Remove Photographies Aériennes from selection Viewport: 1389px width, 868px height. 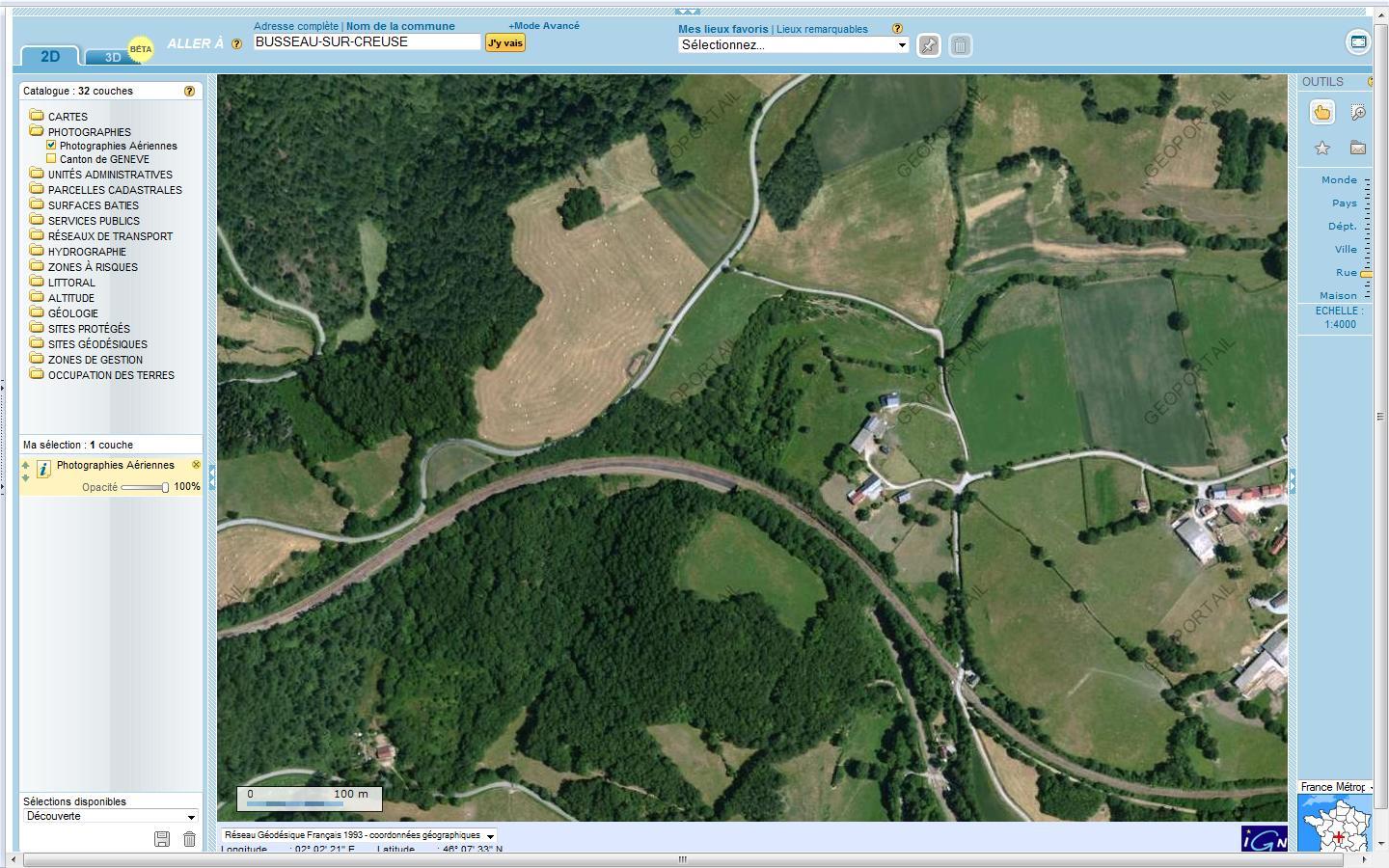click(x=196, y=465)
